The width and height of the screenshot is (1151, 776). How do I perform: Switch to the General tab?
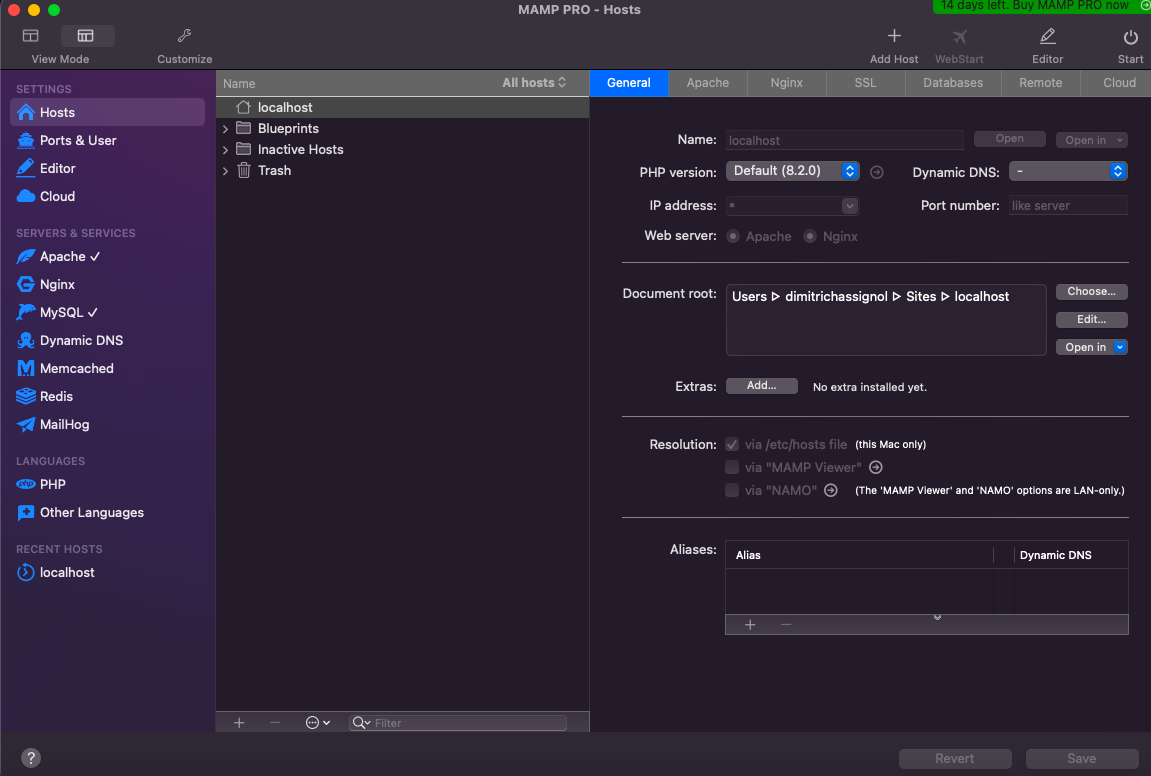click(x=628, y=83)
